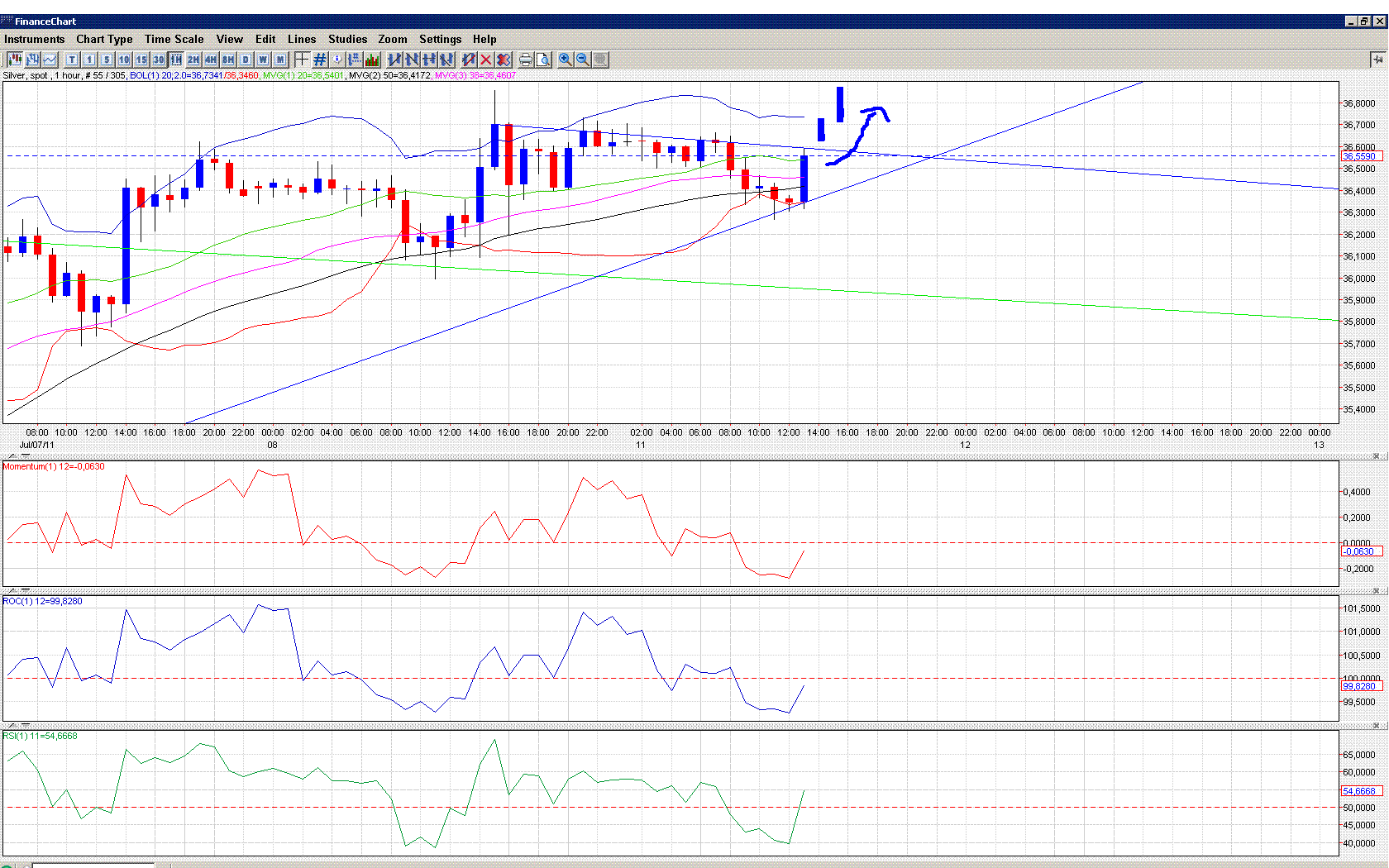Select the horizontal line tool

click(429, 60)
